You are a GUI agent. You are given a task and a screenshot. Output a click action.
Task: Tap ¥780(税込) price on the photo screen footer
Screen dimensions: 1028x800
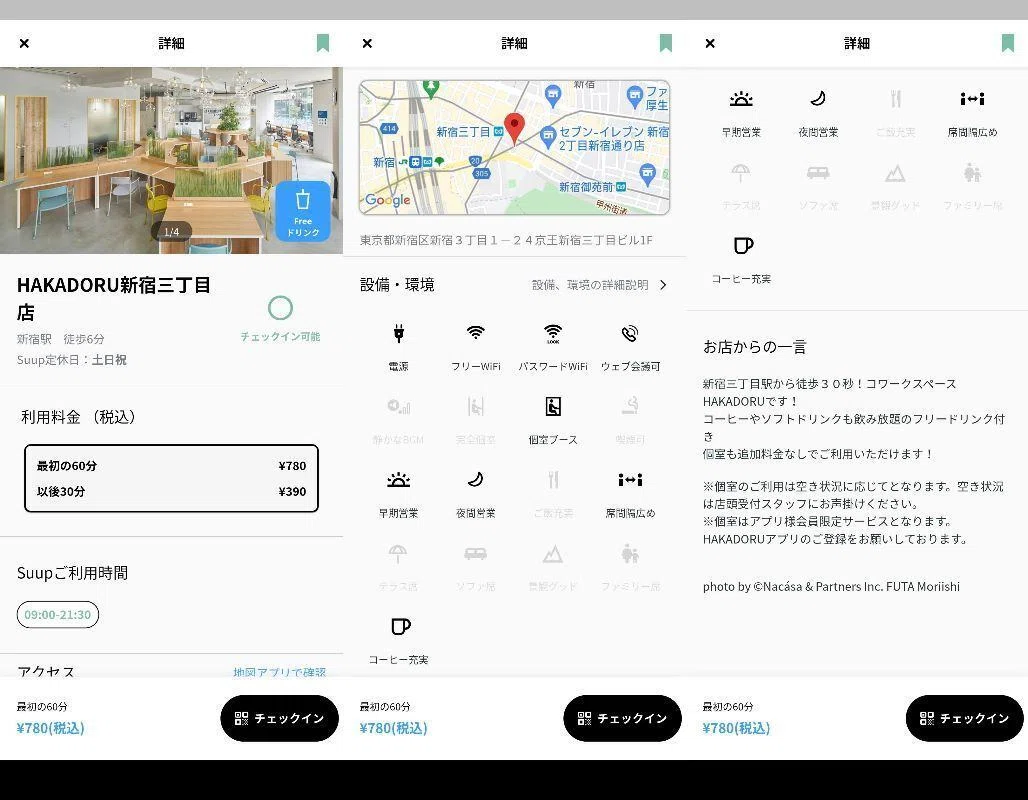50,728
